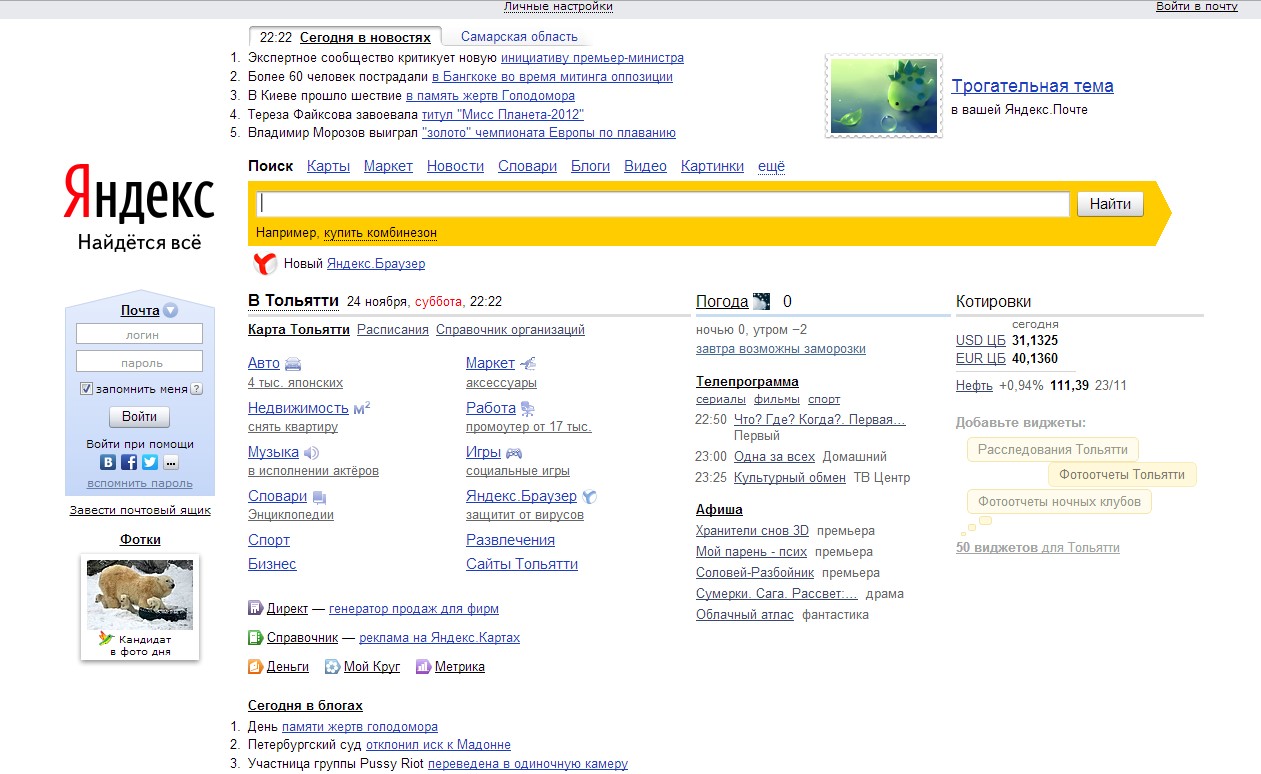
Task: Open the polar bear photo thumbnail
Action: 140,594
